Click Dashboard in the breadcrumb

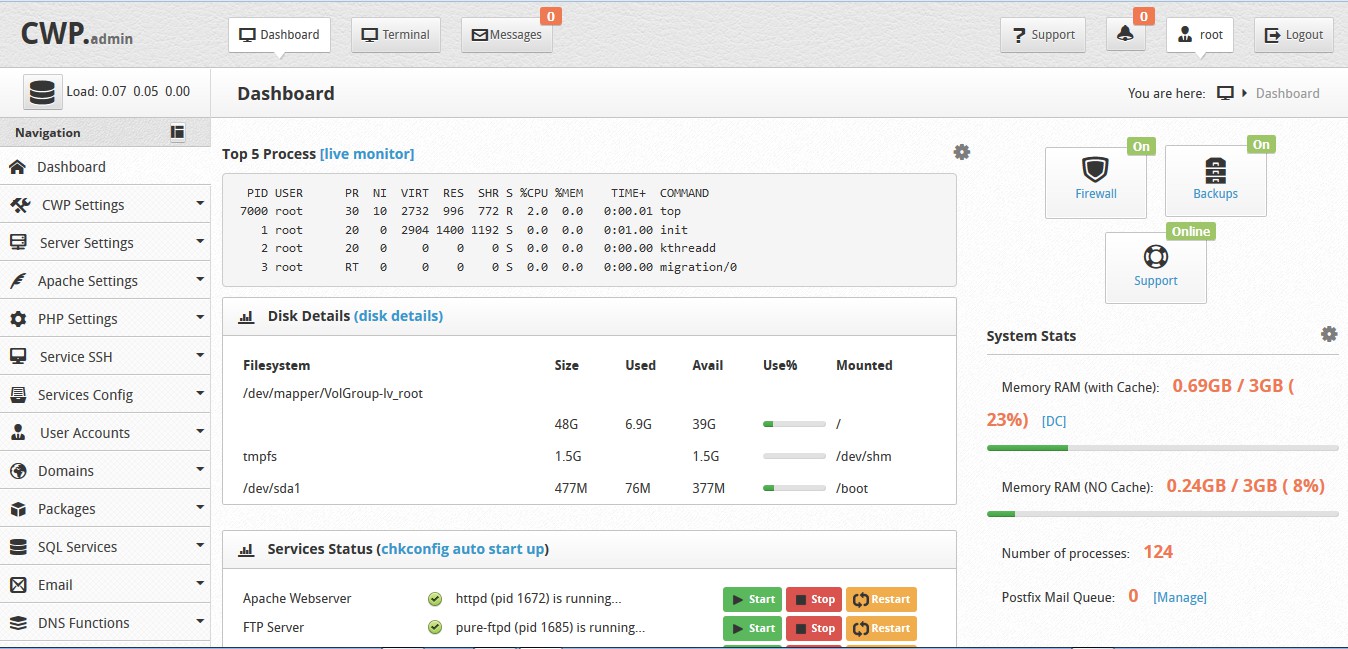tap(1288, 93)
